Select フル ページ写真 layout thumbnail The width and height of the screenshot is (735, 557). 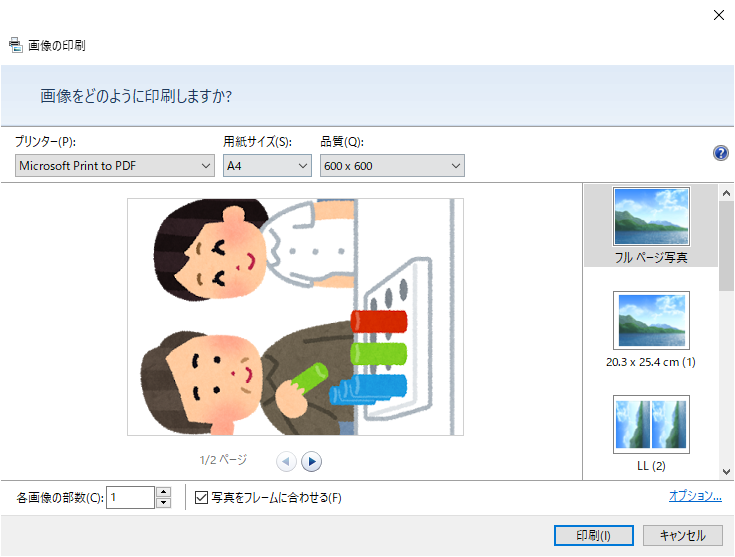(651, 225)
